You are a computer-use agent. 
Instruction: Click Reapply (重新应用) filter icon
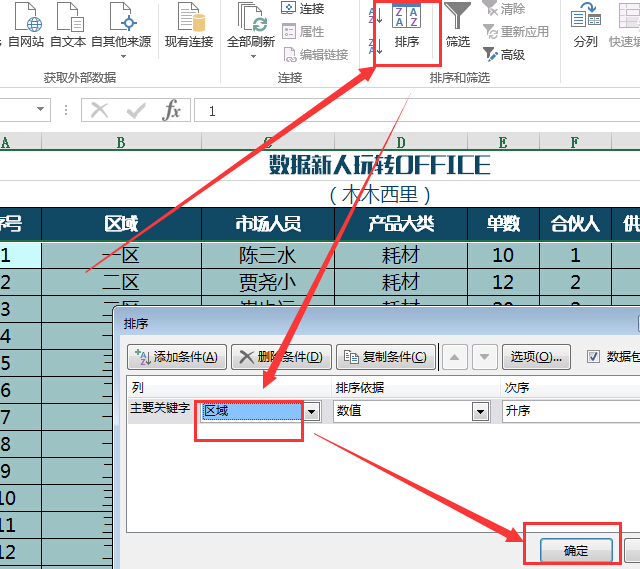tap(516, 31)
